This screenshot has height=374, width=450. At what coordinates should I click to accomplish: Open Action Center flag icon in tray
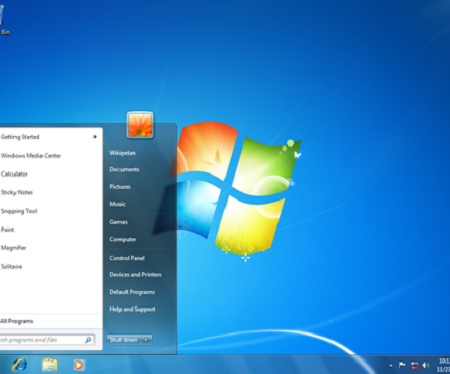pos(402,365)
